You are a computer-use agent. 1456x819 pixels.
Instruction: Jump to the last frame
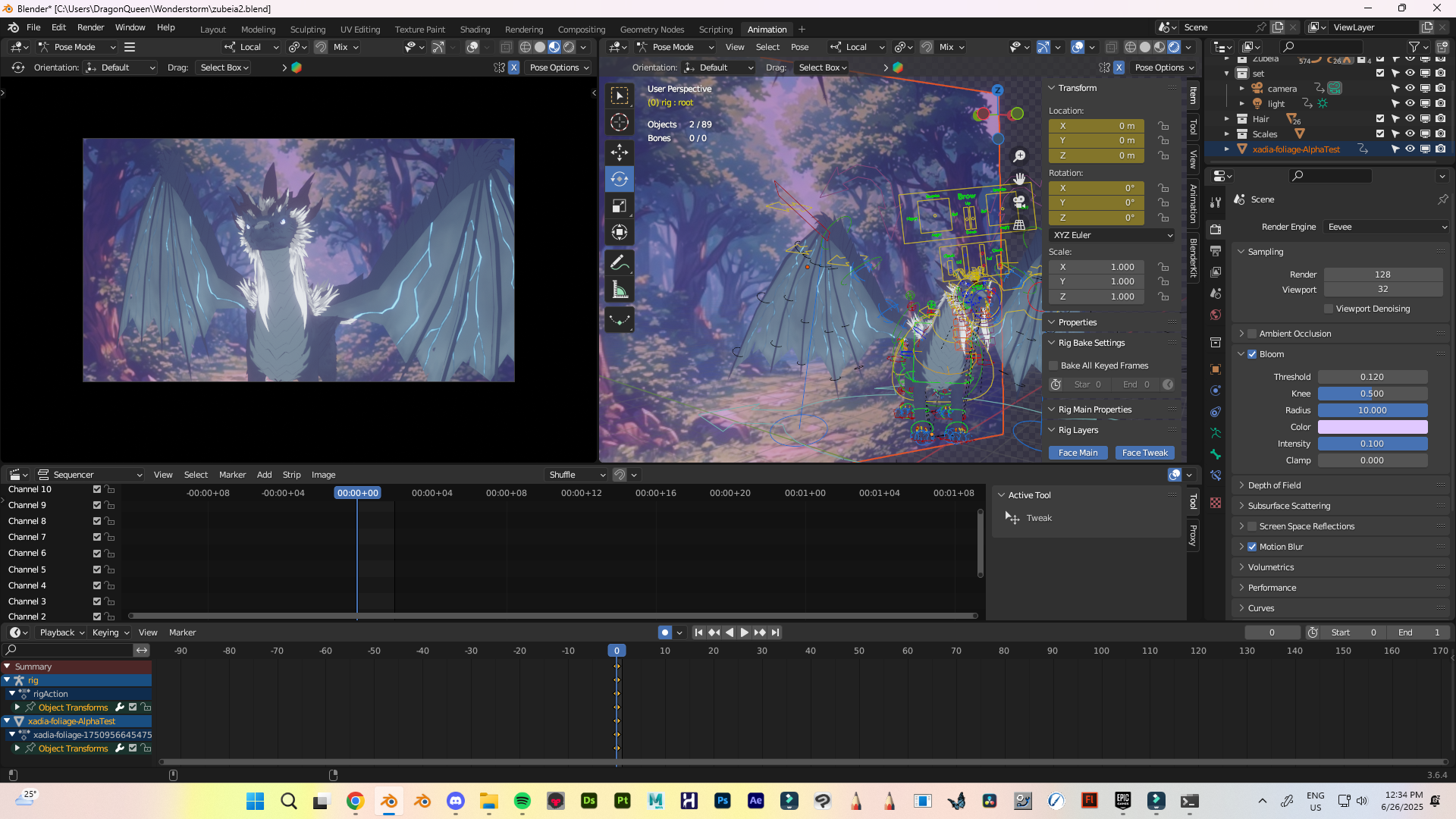[x=775, y=632]
